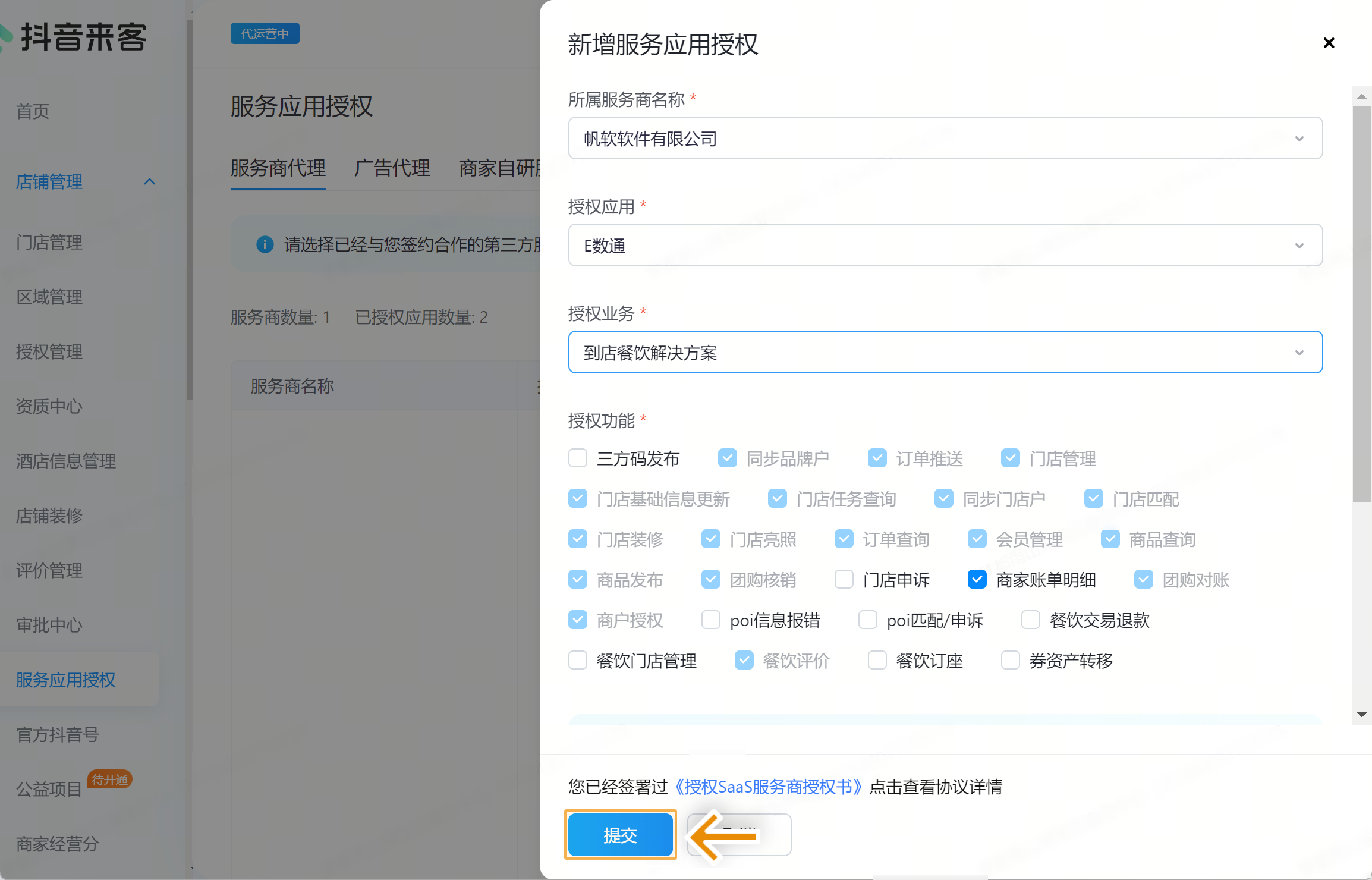Enable the 三方码发布 checkbox
The image size is (1372, 880).
tap(577, 458)
